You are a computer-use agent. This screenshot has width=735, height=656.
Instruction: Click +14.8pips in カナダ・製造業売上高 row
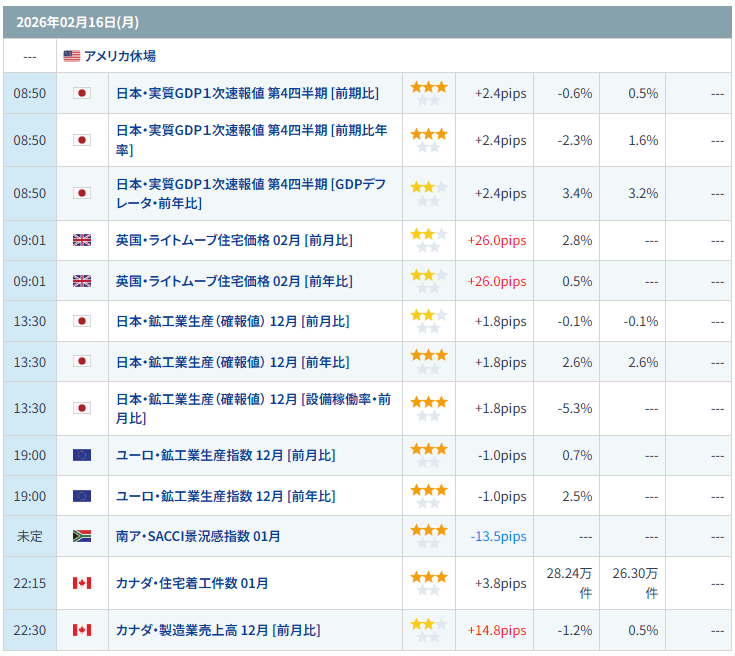click(496, 630)
